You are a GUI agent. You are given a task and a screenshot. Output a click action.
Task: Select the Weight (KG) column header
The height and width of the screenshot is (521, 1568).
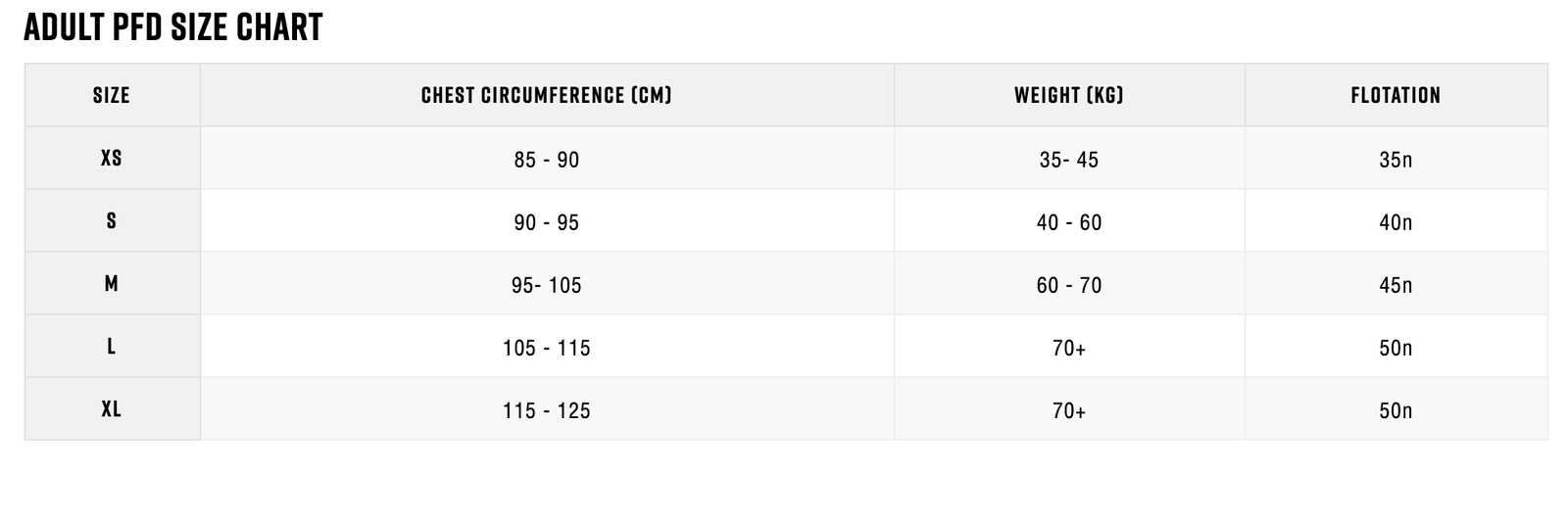coord(1069,95)
